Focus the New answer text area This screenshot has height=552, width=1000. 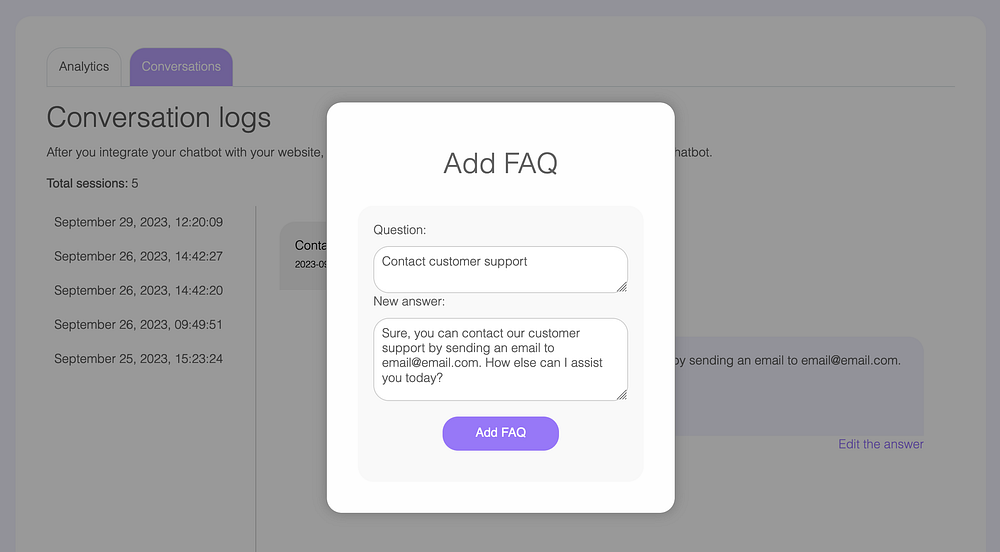(x=495, y=359)
